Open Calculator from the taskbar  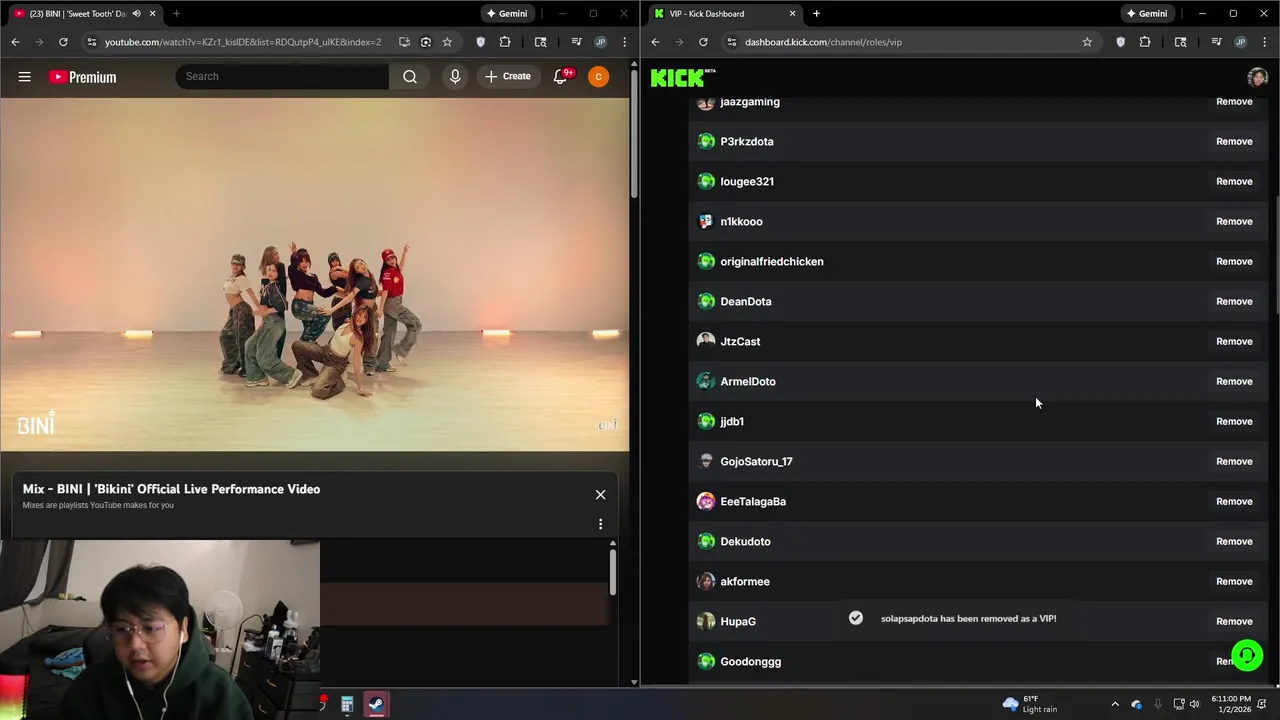coord(347,704)
